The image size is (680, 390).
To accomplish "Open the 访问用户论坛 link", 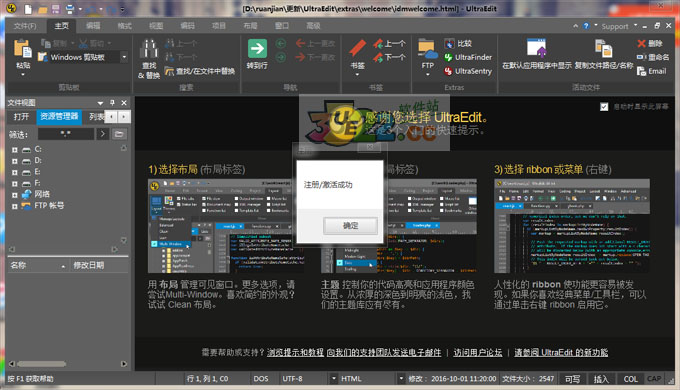I will 478,352.
